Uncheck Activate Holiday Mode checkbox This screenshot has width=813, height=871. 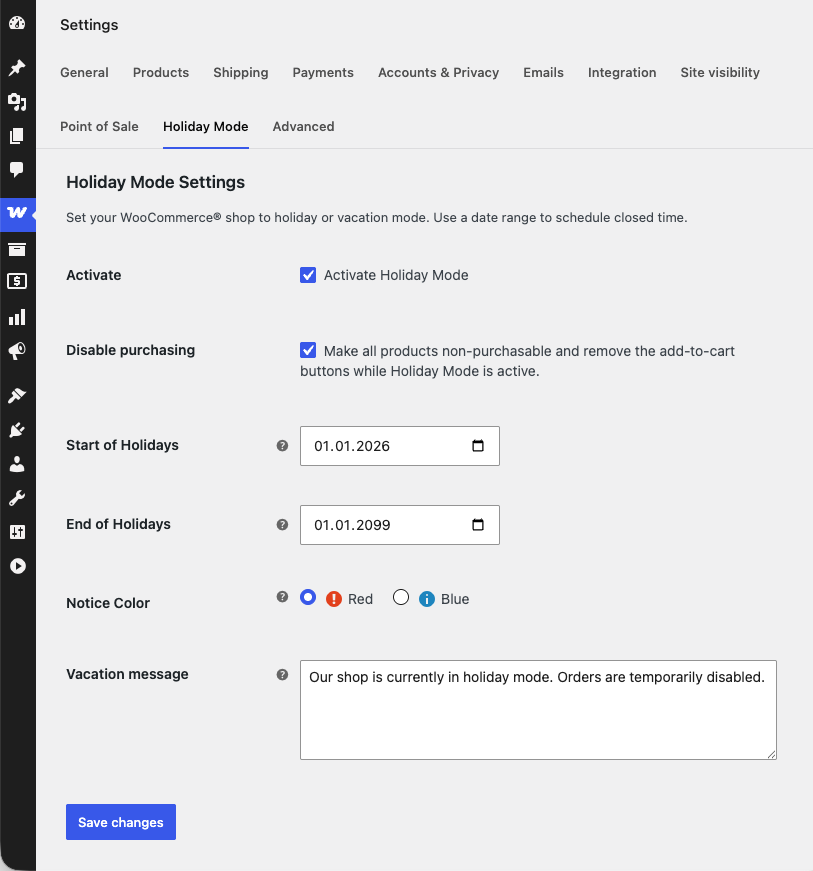tap(308, 275)
